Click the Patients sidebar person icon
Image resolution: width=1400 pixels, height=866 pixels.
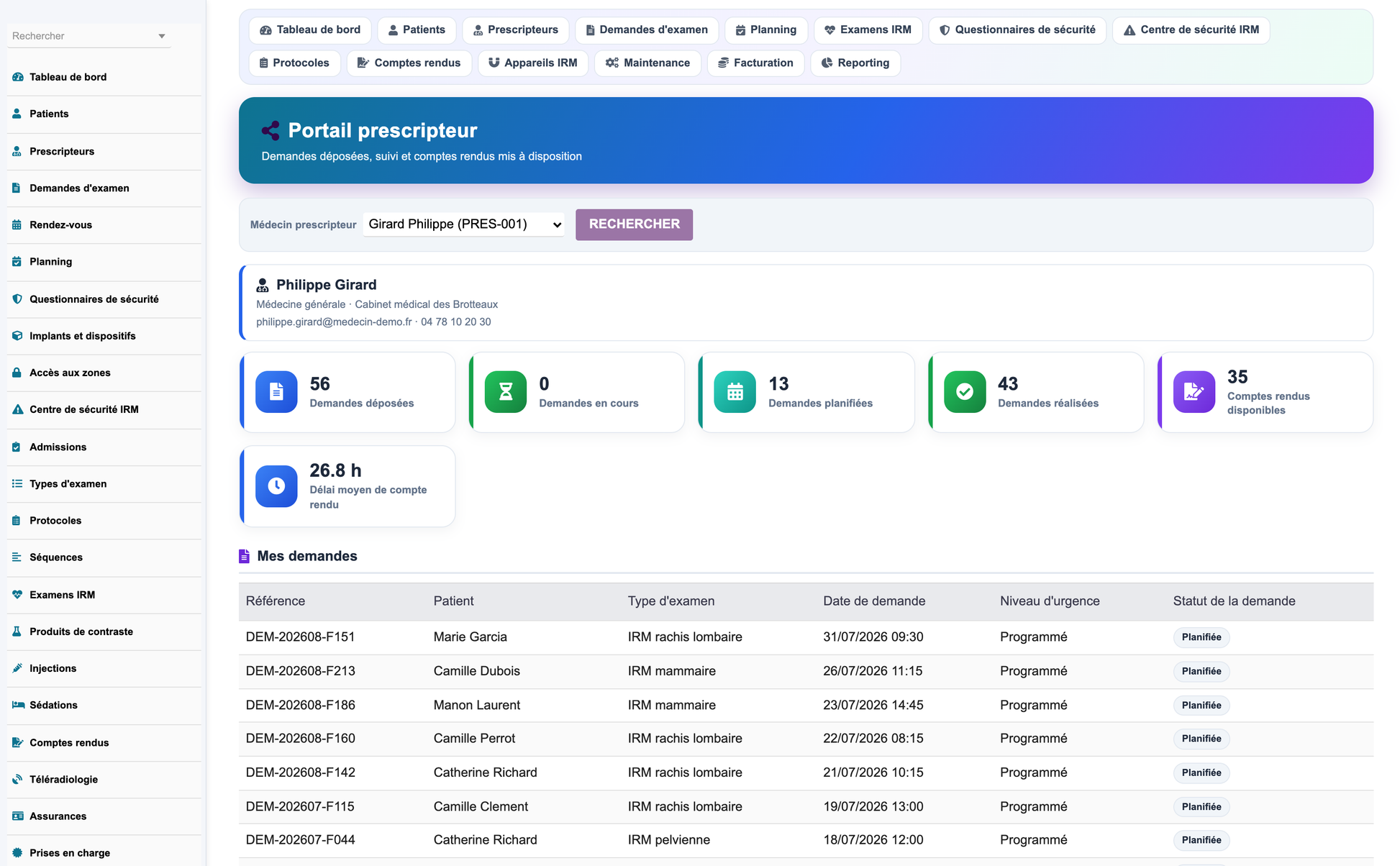(17, 114)
